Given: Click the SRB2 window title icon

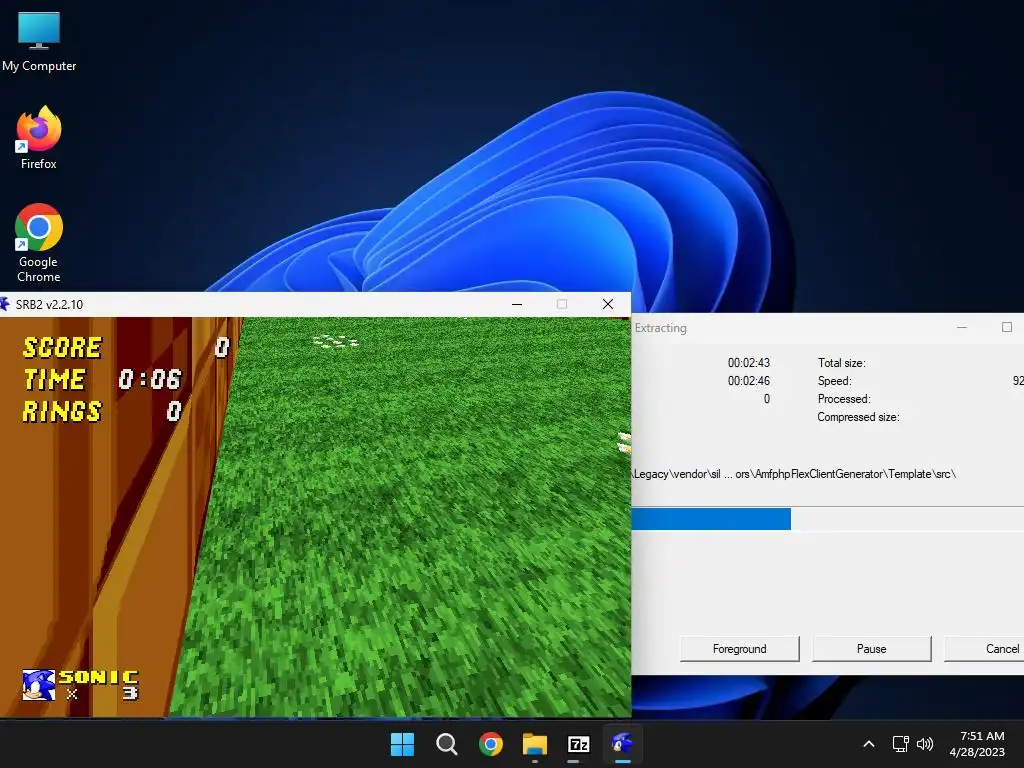Looking at the screenshot, I should click(x=5, y=304).
